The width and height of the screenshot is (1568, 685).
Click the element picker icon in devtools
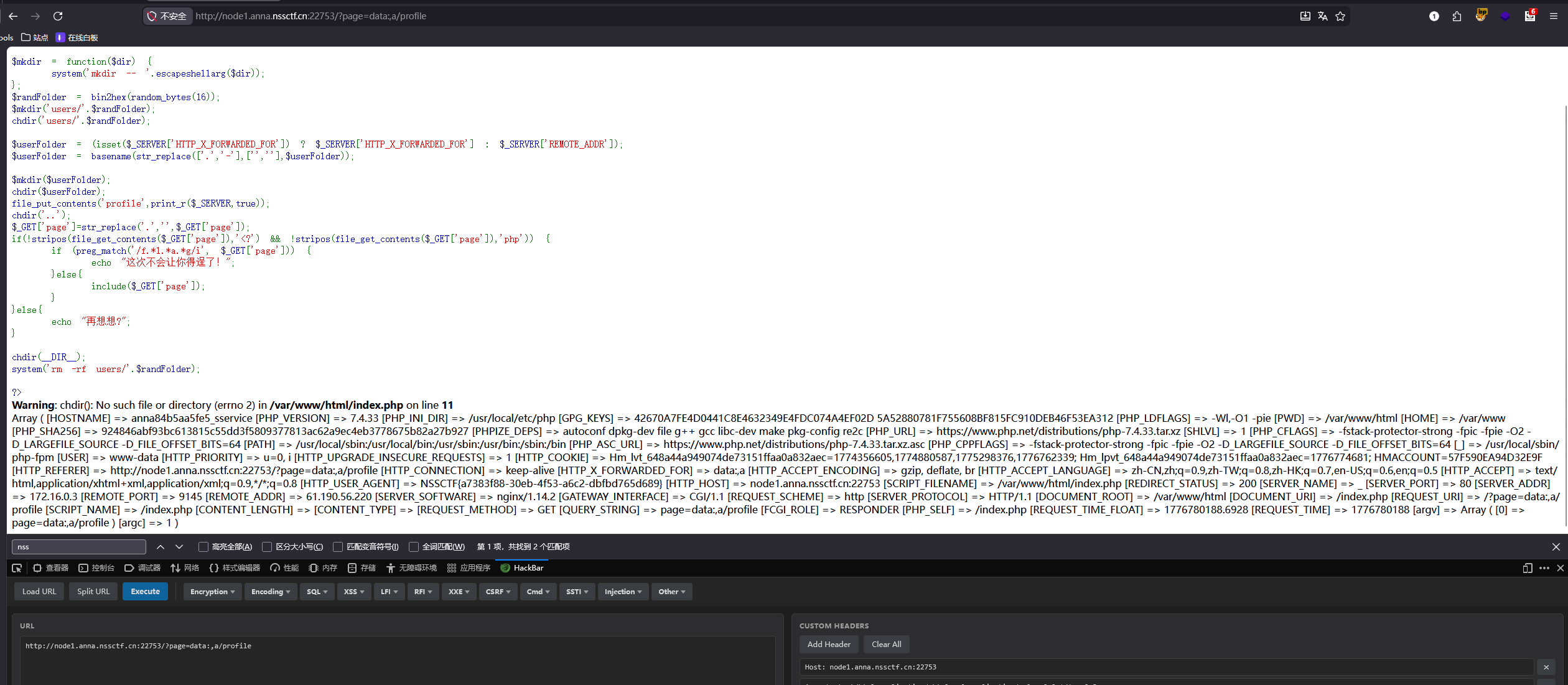17,568
